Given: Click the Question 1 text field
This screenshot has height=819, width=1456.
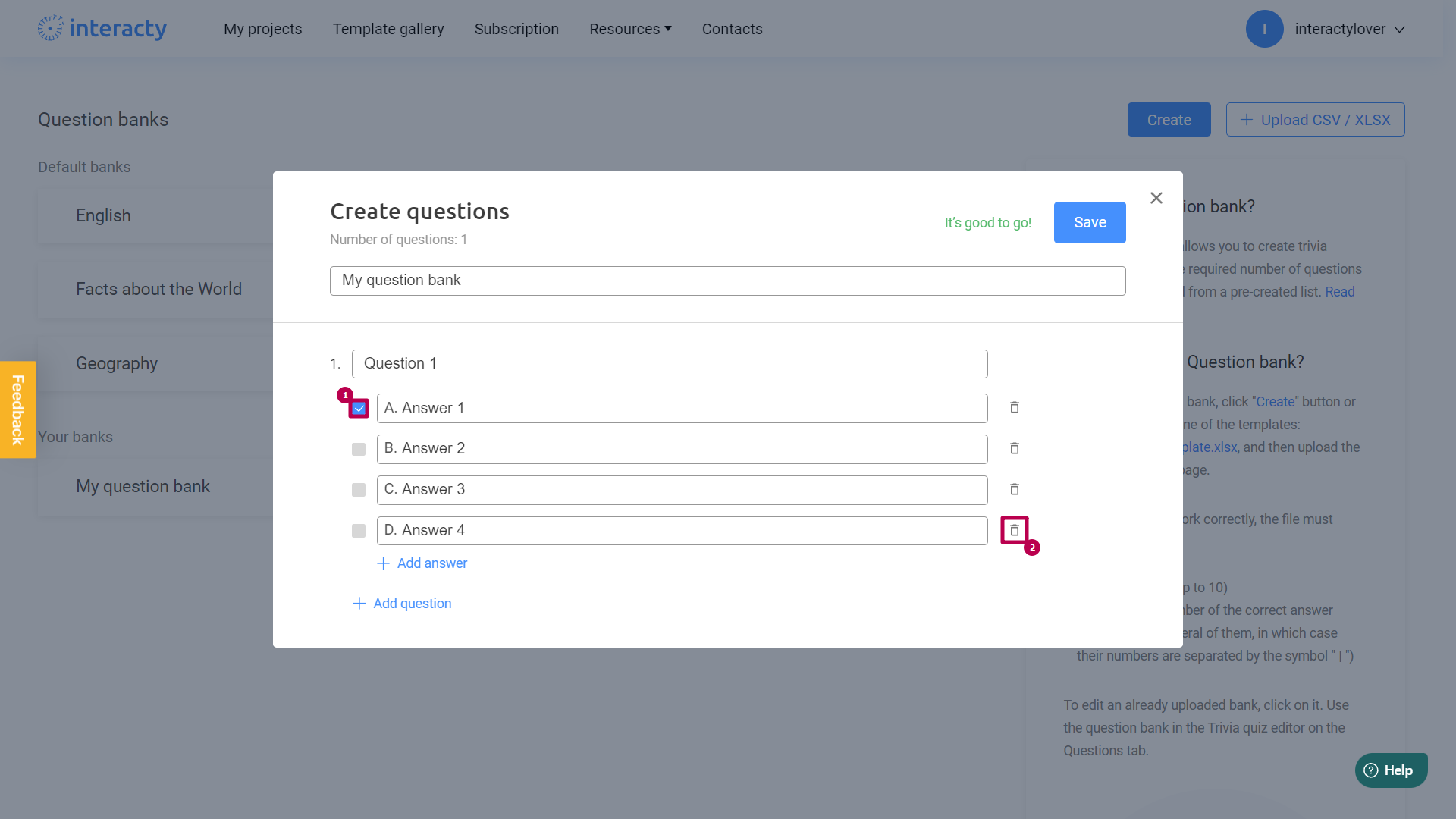Looking at the screenshot, I should point(670,364).
